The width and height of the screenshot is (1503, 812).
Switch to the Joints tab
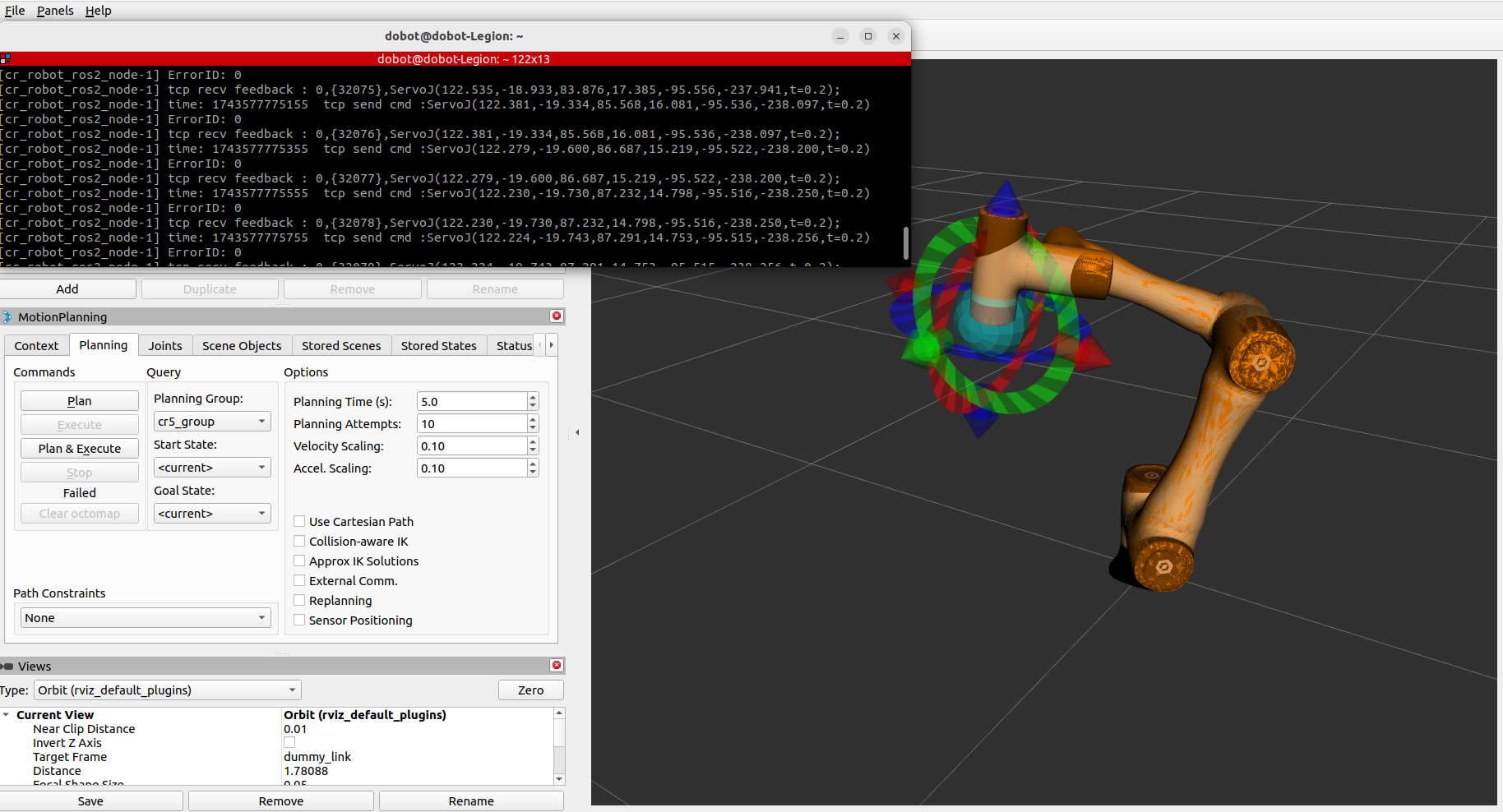click(165, 346)
